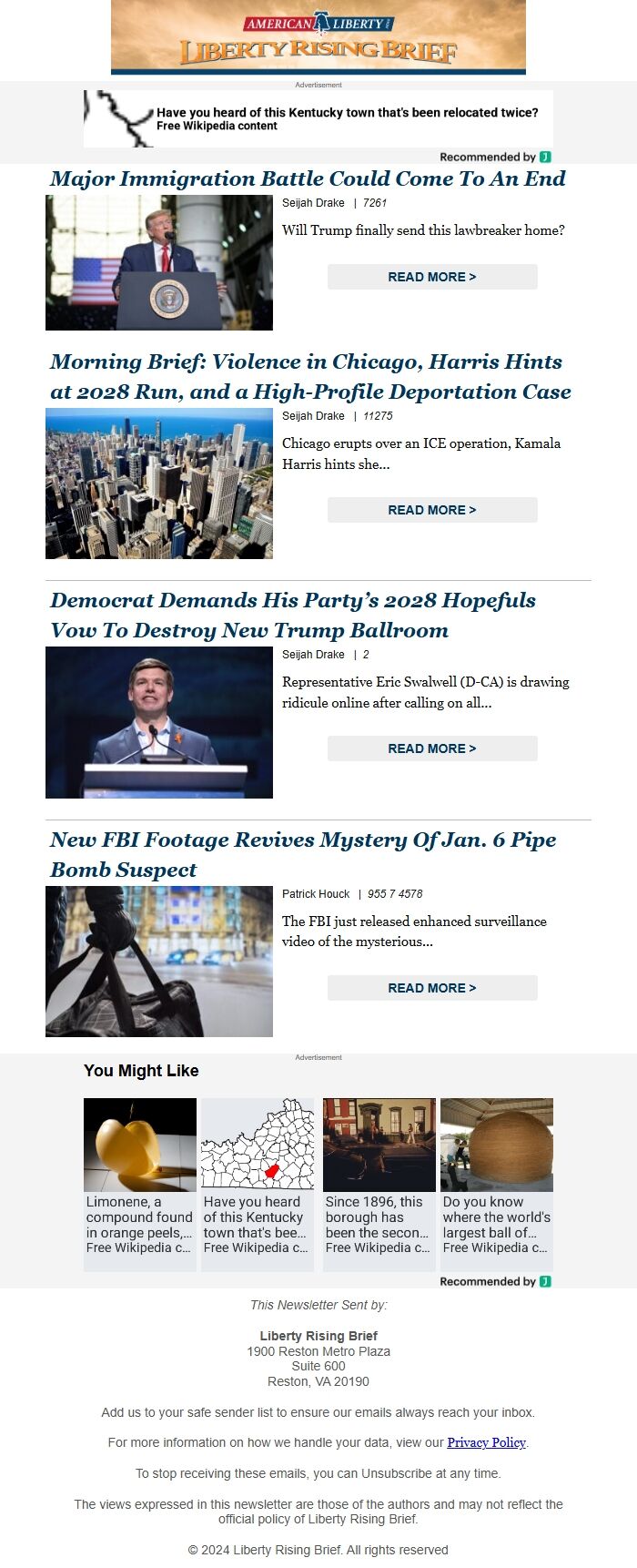Screen dimensions: 637x1568
Task: Click the top Recommended by badge icon
Action: pos(545,157)
